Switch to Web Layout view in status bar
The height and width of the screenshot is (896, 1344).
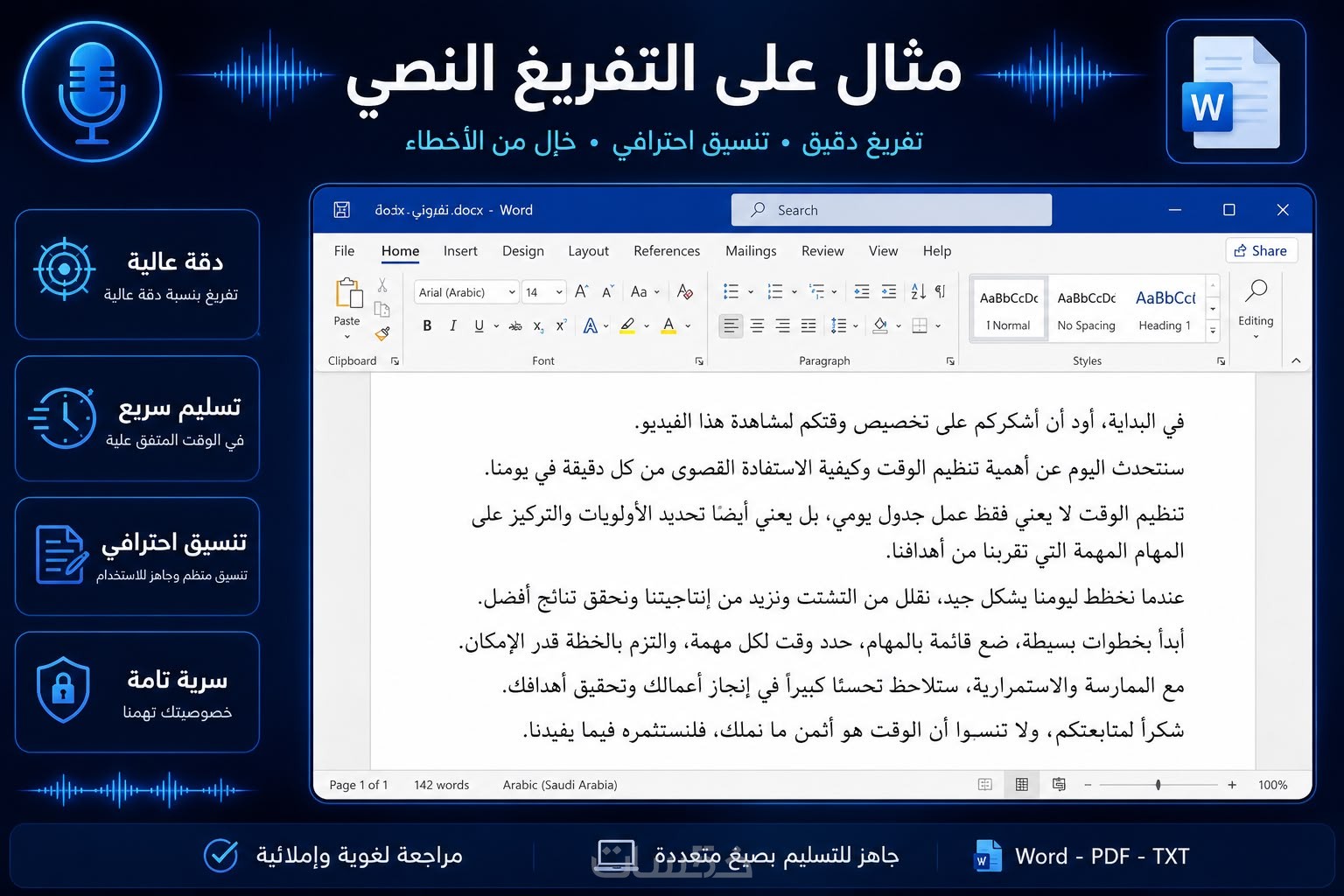point(1059,785)
